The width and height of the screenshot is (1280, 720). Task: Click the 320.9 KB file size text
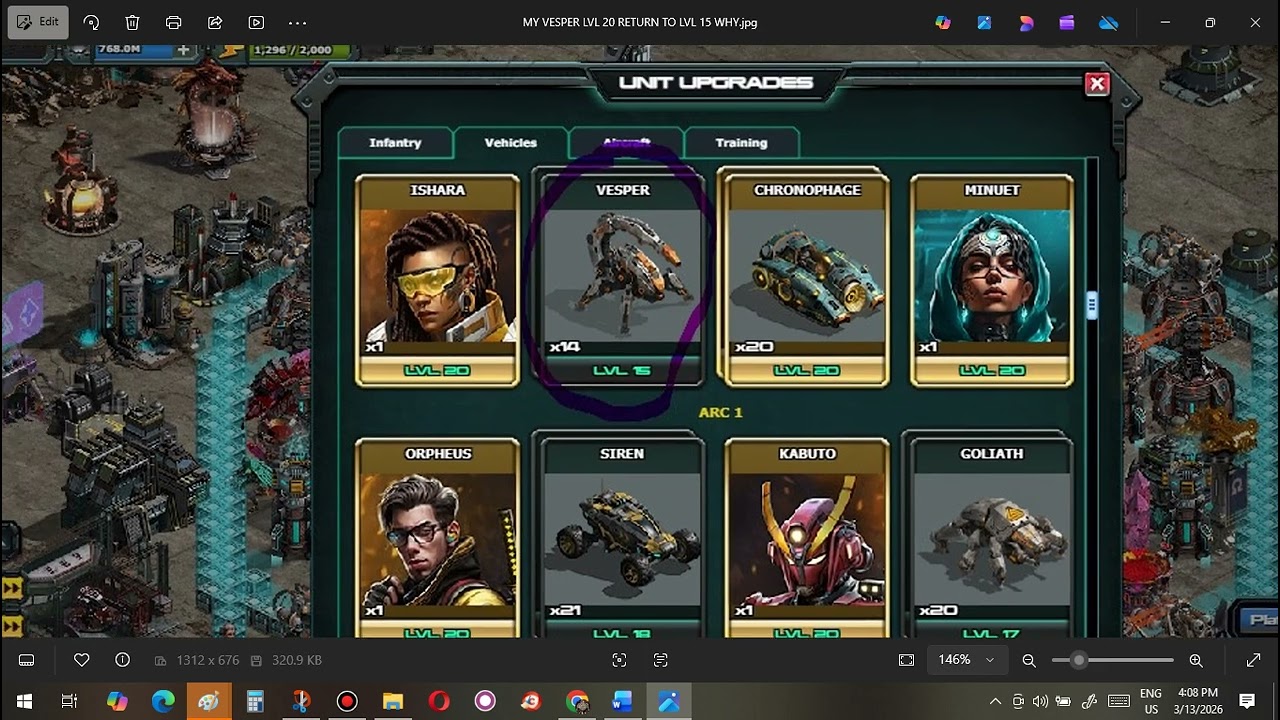[x=297, y=660]
